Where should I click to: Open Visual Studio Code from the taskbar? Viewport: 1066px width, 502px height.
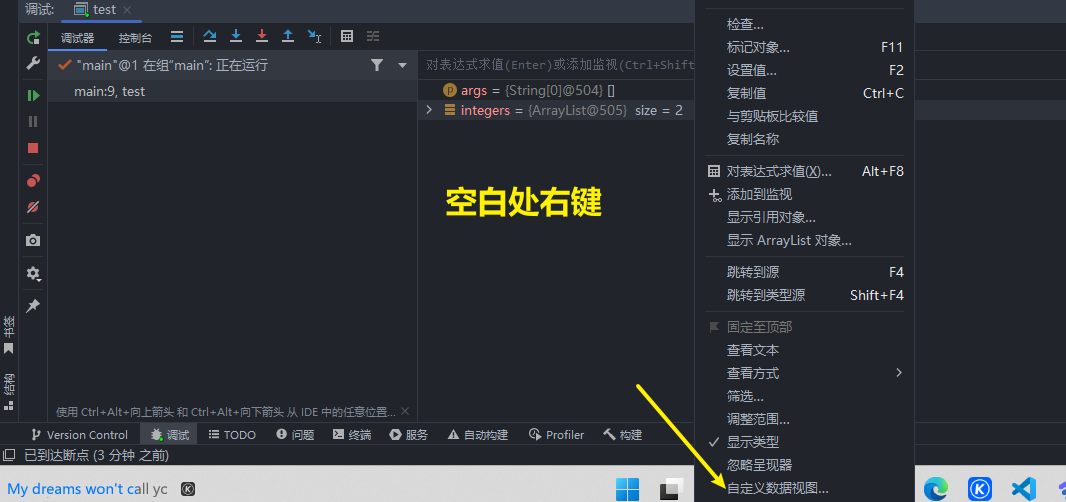pyautogui.click(x=1022, y=488)
